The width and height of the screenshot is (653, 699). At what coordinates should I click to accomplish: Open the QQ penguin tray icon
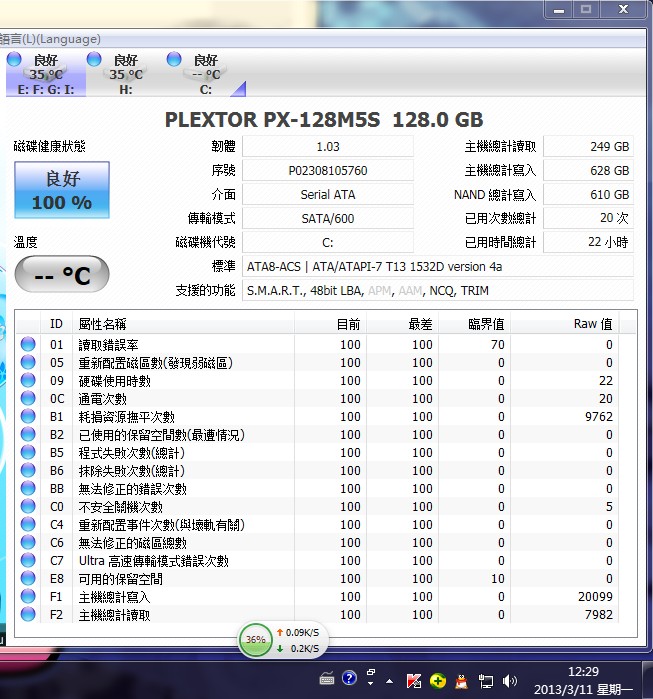point(461,681)
